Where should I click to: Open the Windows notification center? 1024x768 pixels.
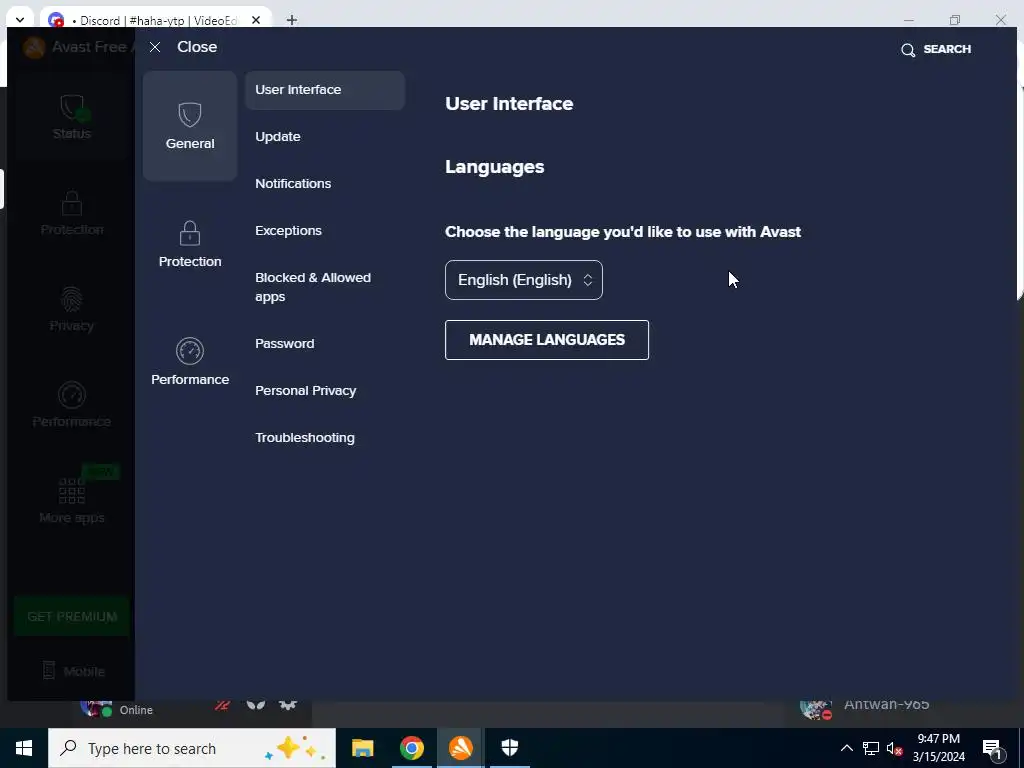[x=992, y=748]
